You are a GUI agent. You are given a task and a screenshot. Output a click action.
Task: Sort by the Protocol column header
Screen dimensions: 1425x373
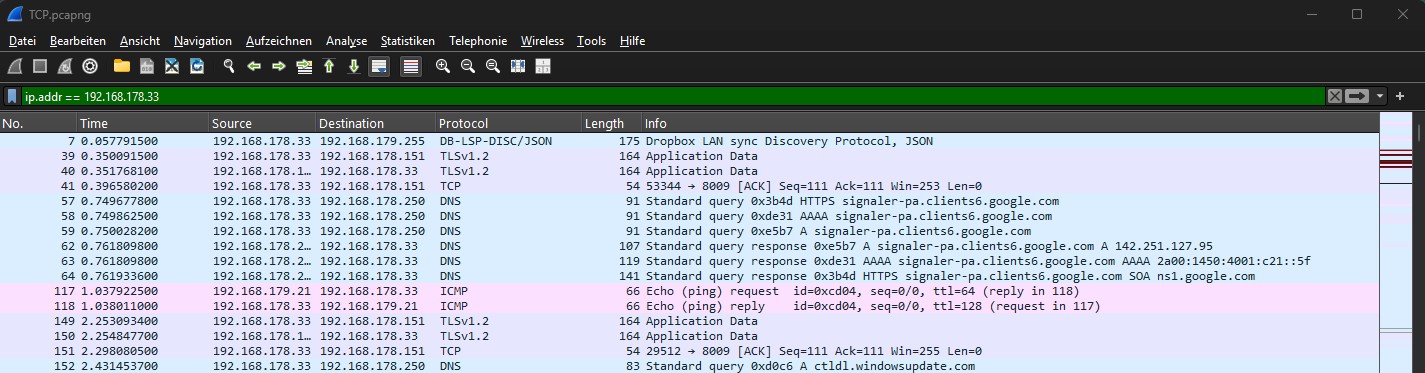tap(508, 124)
